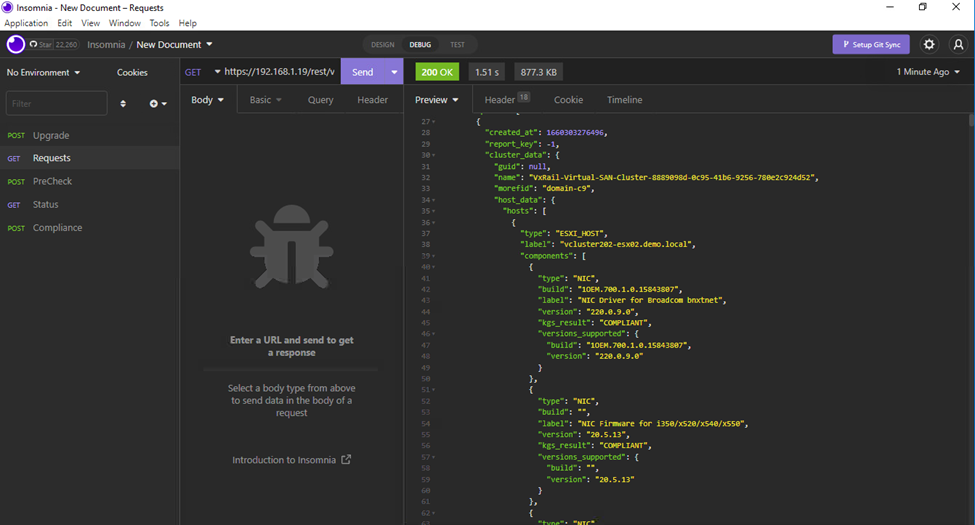
Task: Open the No Environment dropdown
Action: coord(44,73)
